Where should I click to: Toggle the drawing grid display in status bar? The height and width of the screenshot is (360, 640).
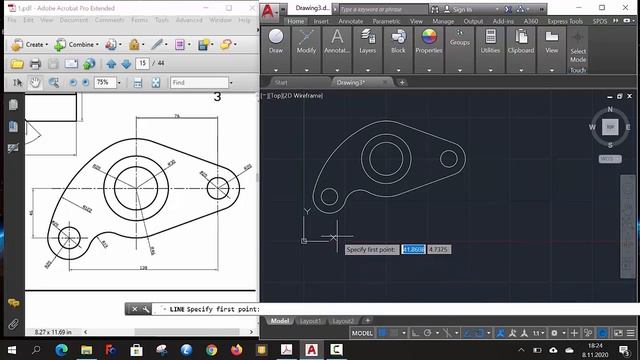point(383,333)
